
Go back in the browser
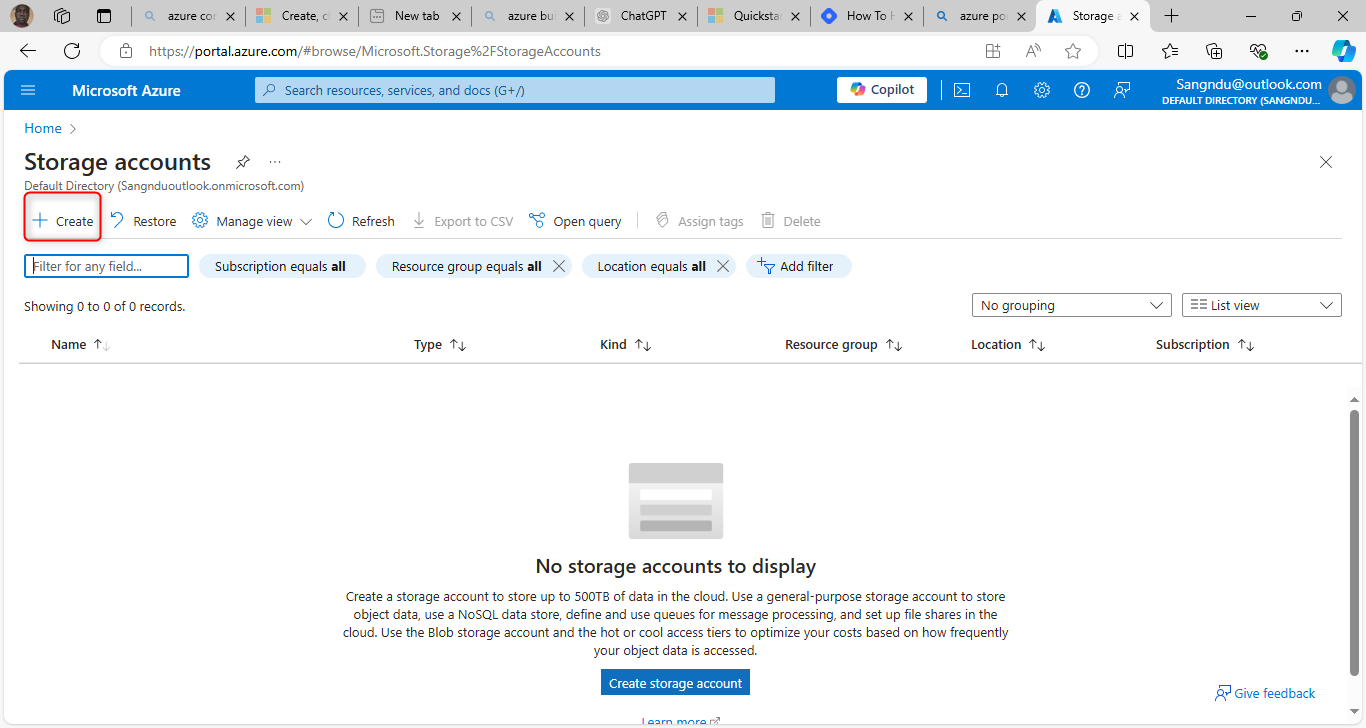28,51
